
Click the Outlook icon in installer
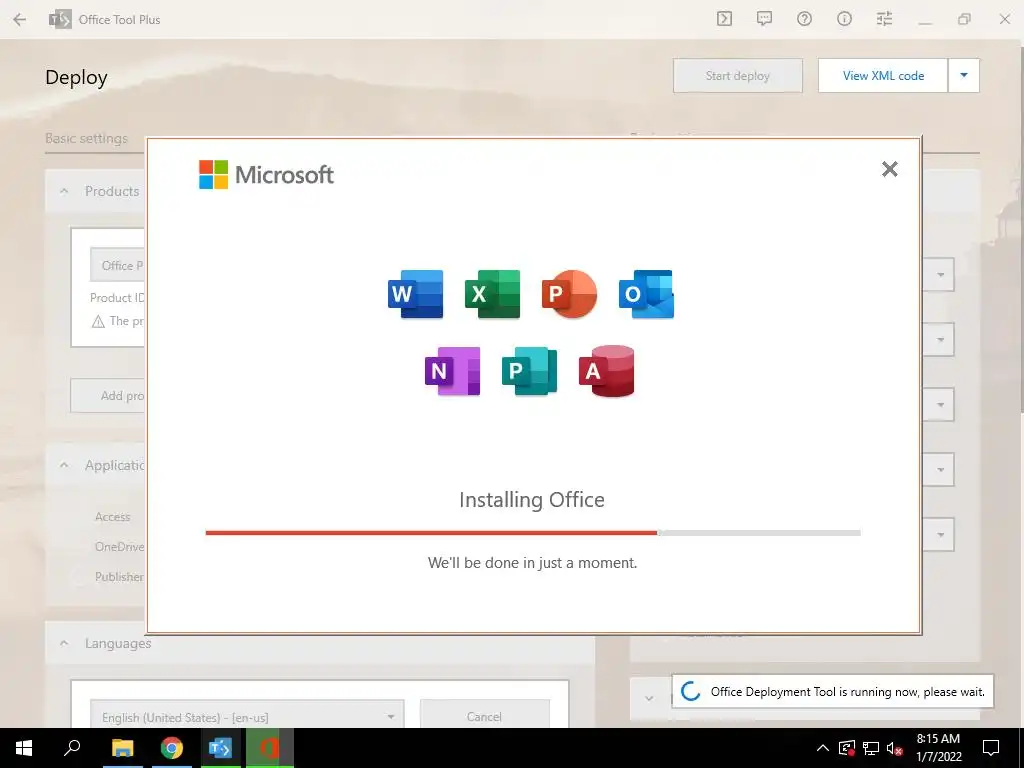[x=647, y=294]
